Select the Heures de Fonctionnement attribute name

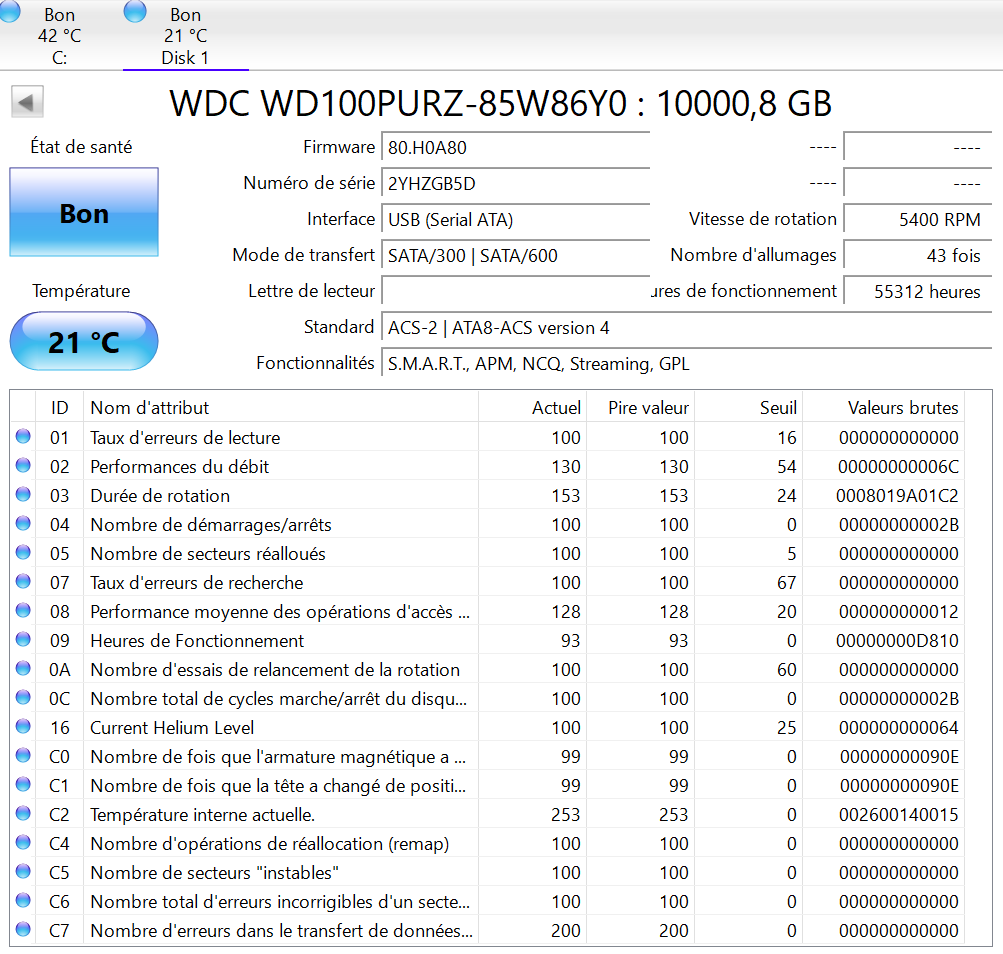pos(197,640)
